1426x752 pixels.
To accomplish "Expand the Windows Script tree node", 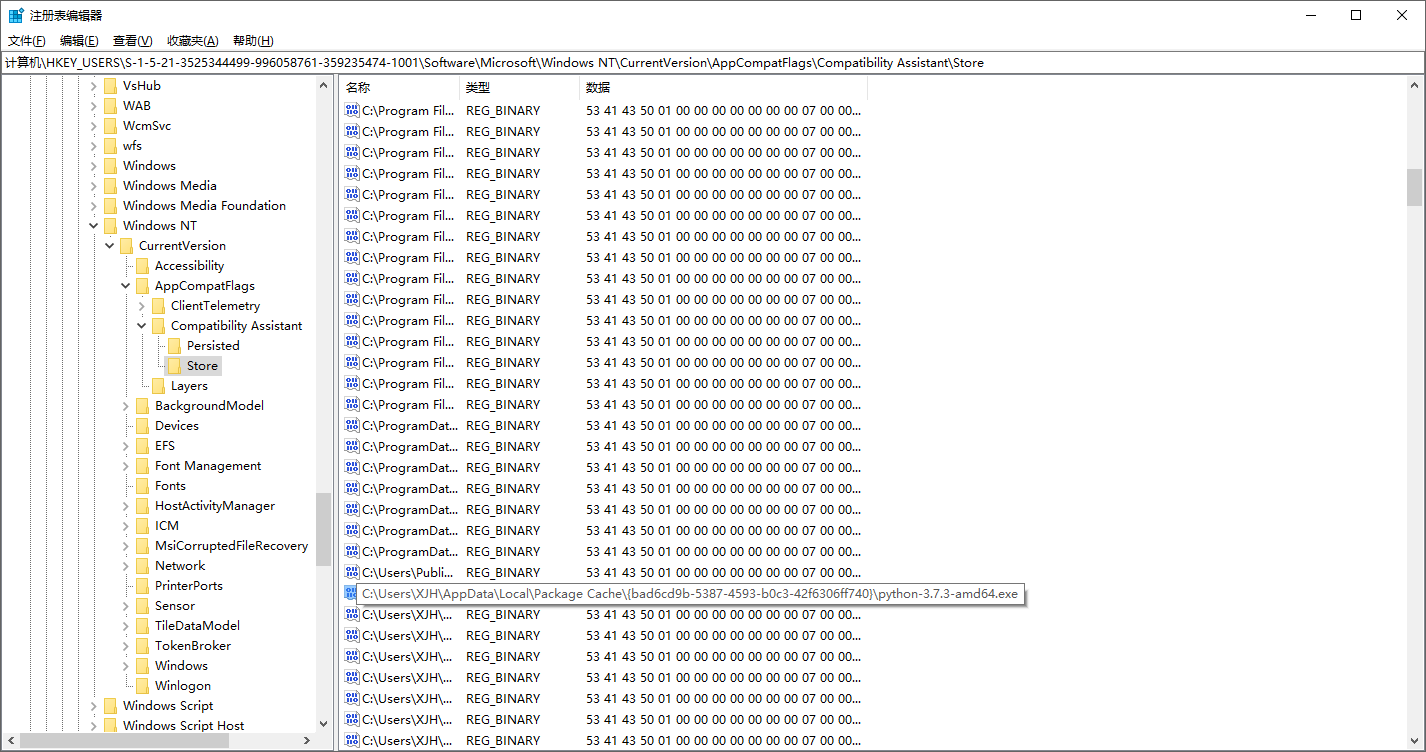I will [94, 706].
